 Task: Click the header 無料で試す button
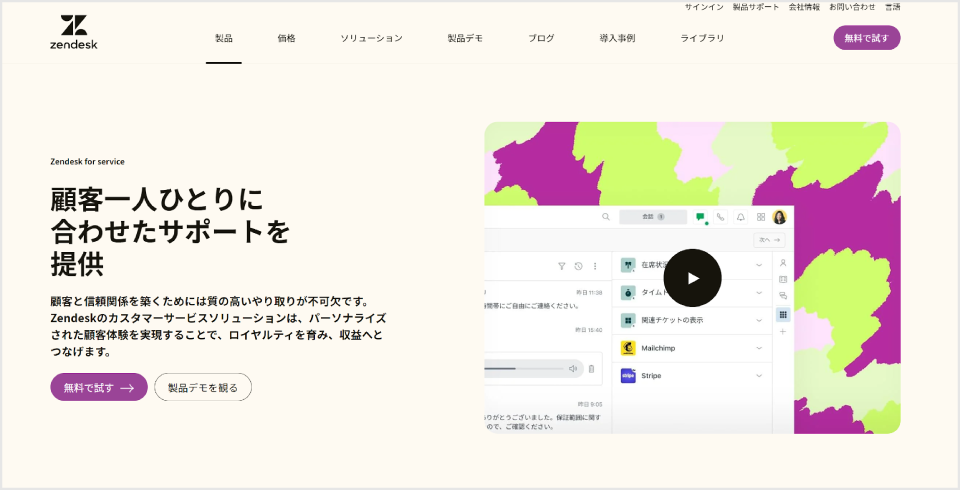866,38
